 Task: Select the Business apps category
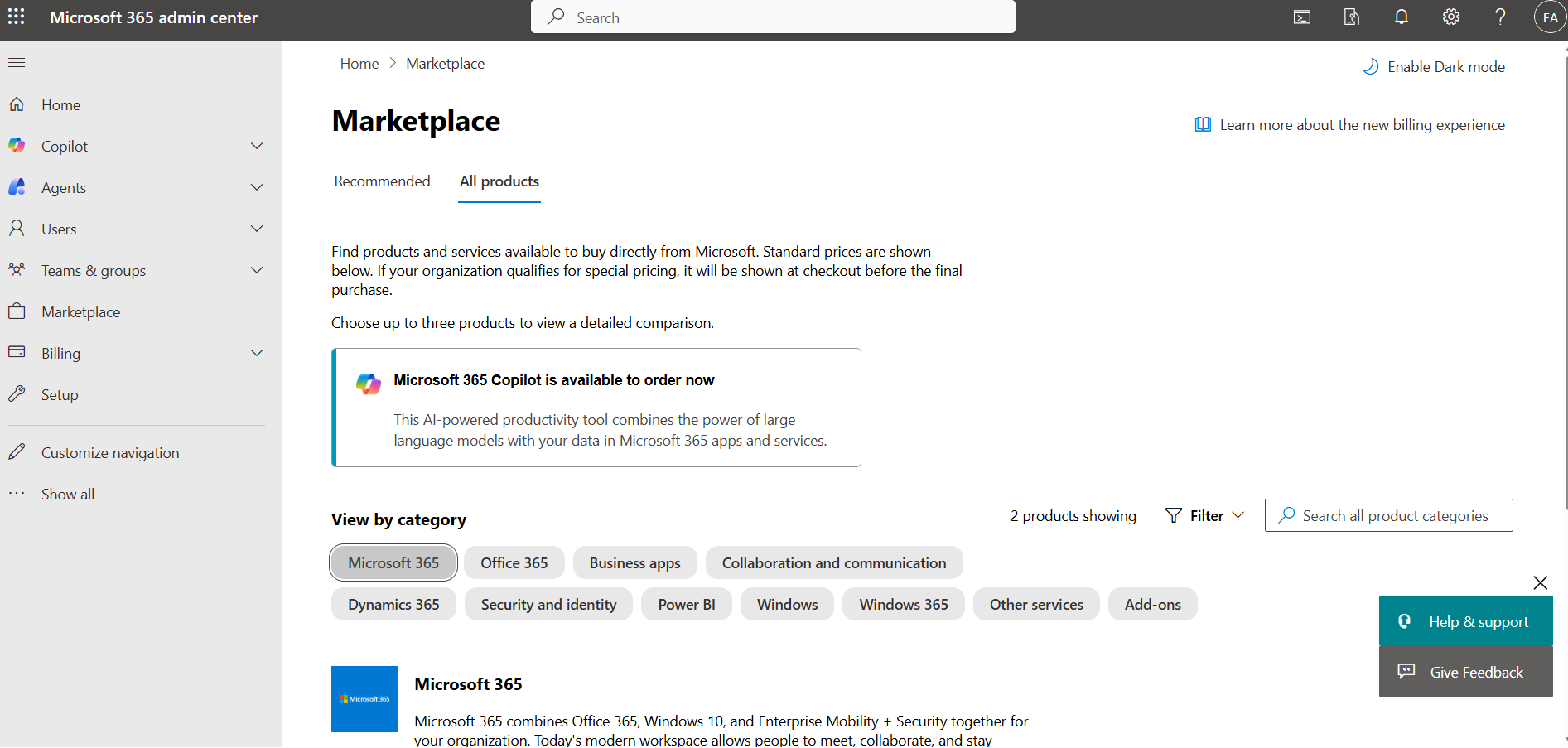point(635,562)
